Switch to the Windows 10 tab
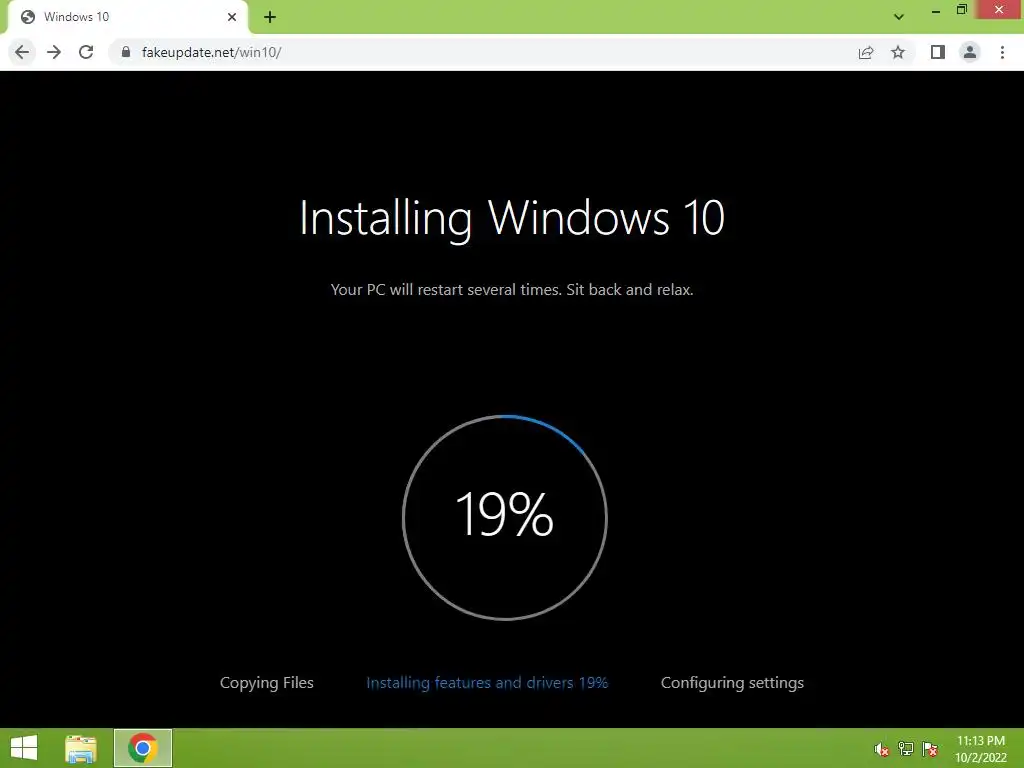This screenshot has width=1024, height=768. tap(127, 17)
